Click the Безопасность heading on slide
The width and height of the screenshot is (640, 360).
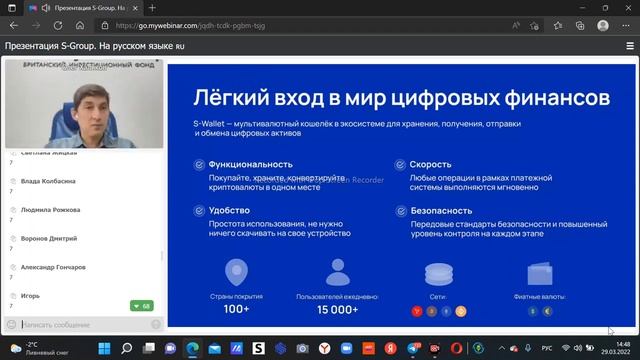tap(441, 211)
